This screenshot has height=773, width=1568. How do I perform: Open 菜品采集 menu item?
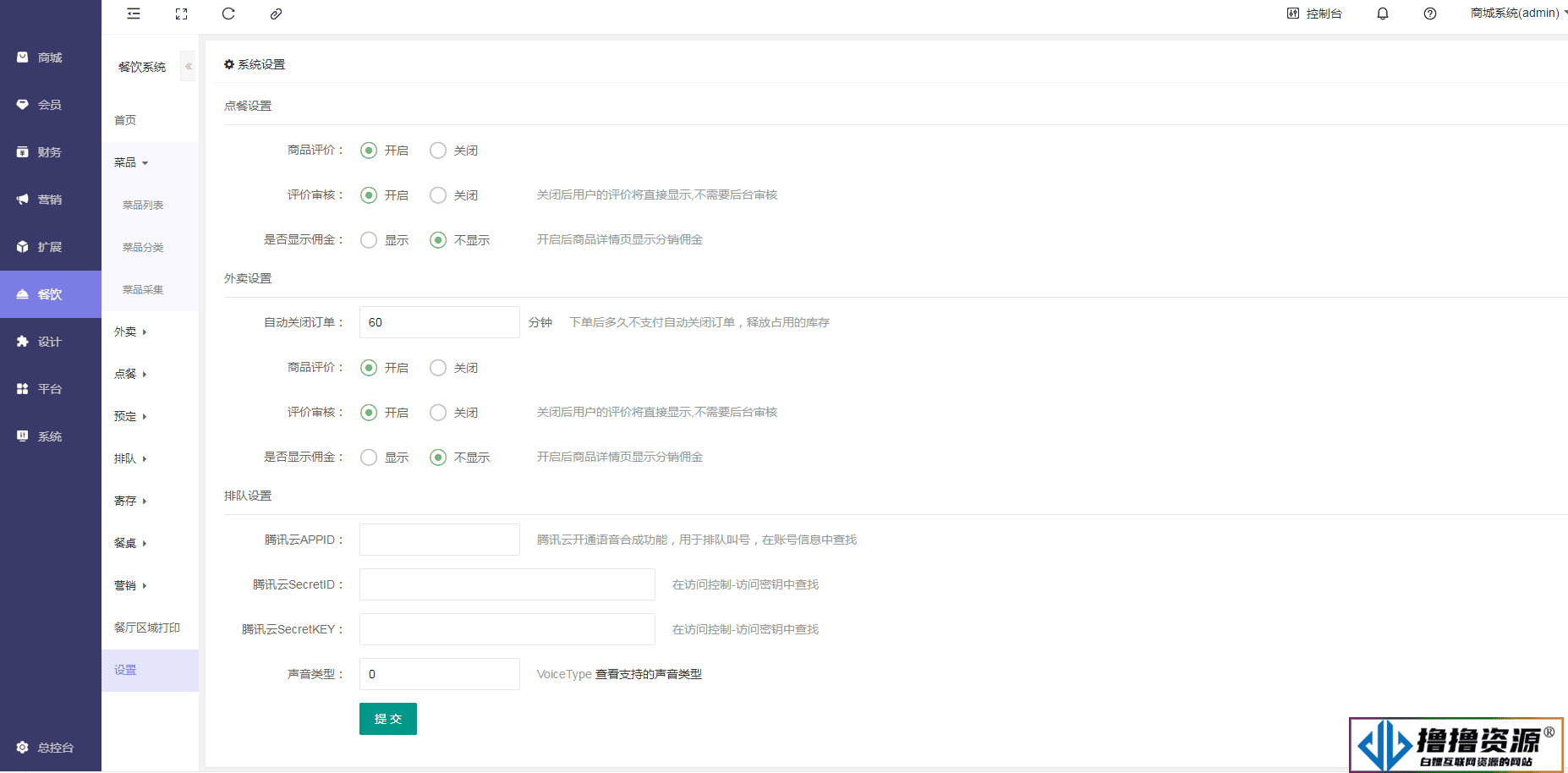(x=150, y=289)
